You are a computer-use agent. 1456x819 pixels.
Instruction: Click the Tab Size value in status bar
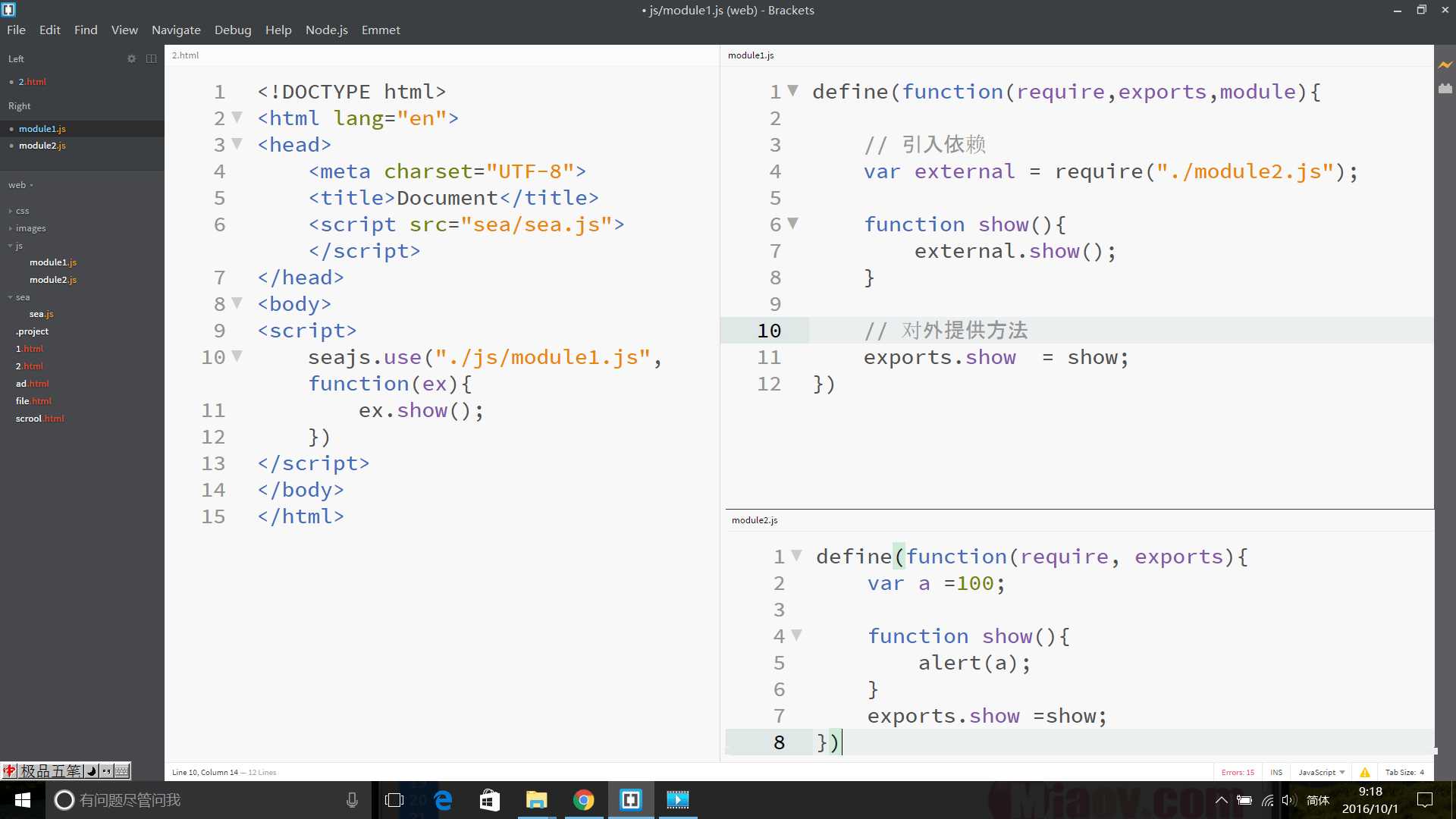coord(1404,772)
